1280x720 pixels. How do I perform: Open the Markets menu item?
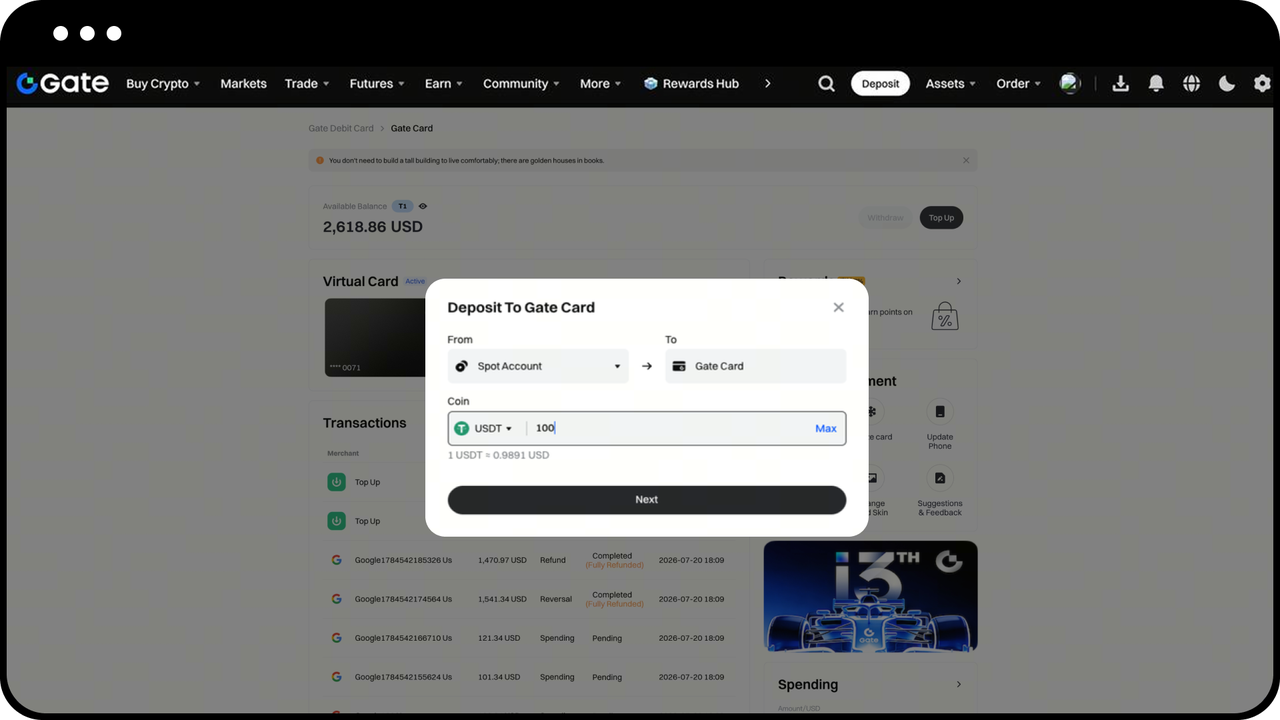(243, 84)
